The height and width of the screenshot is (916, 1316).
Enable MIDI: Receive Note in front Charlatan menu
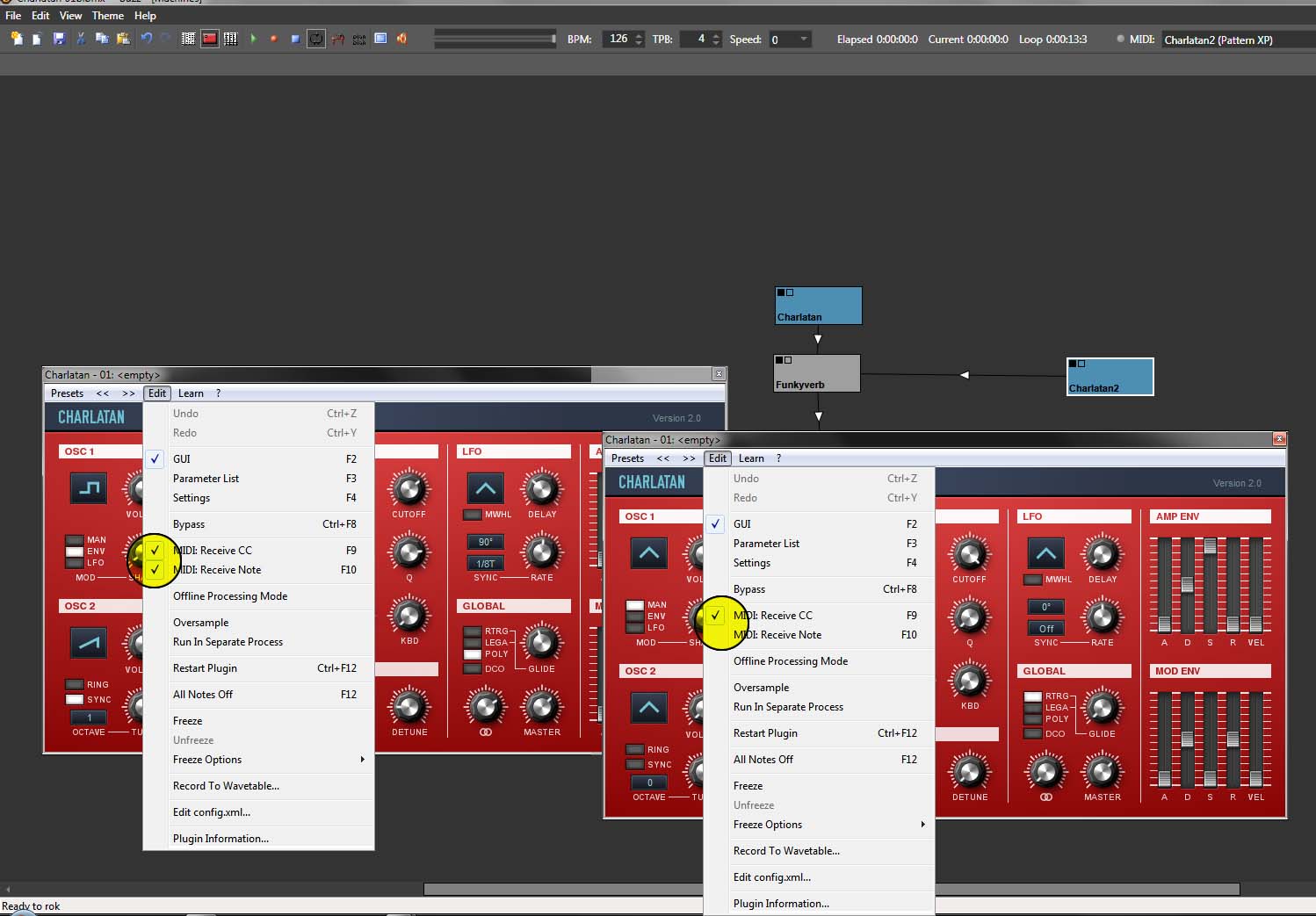819,635
